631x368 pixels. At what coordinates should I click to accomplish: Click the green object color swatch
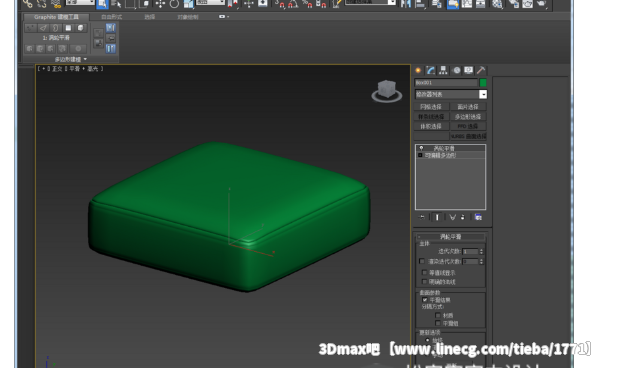point(483,83)
